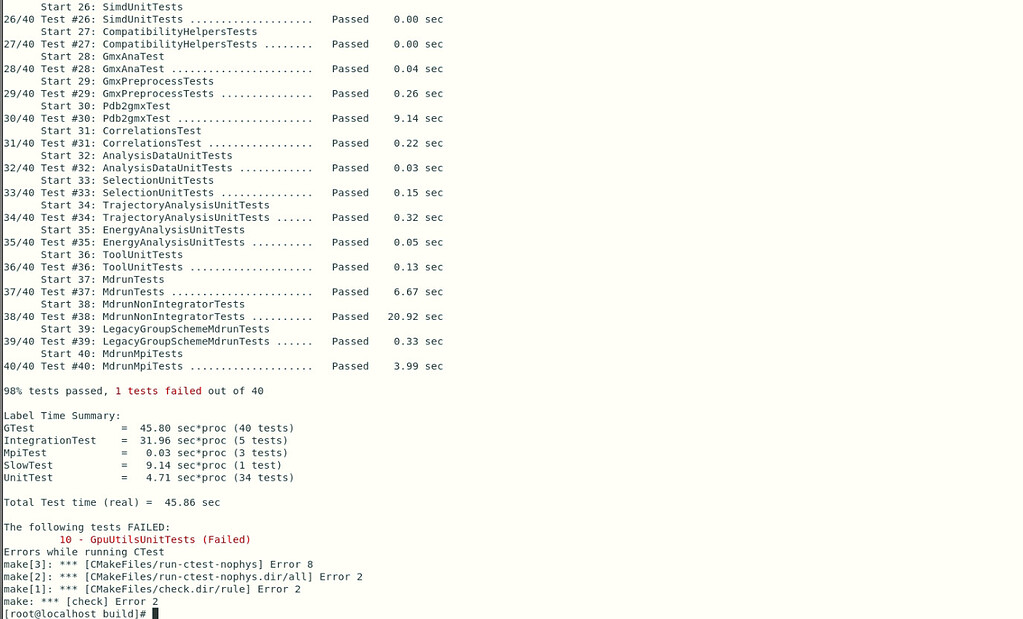The image size is (1023, 619).
Task: Click the '[root@localhost build]#' prompt text
Action: [75, 613]
